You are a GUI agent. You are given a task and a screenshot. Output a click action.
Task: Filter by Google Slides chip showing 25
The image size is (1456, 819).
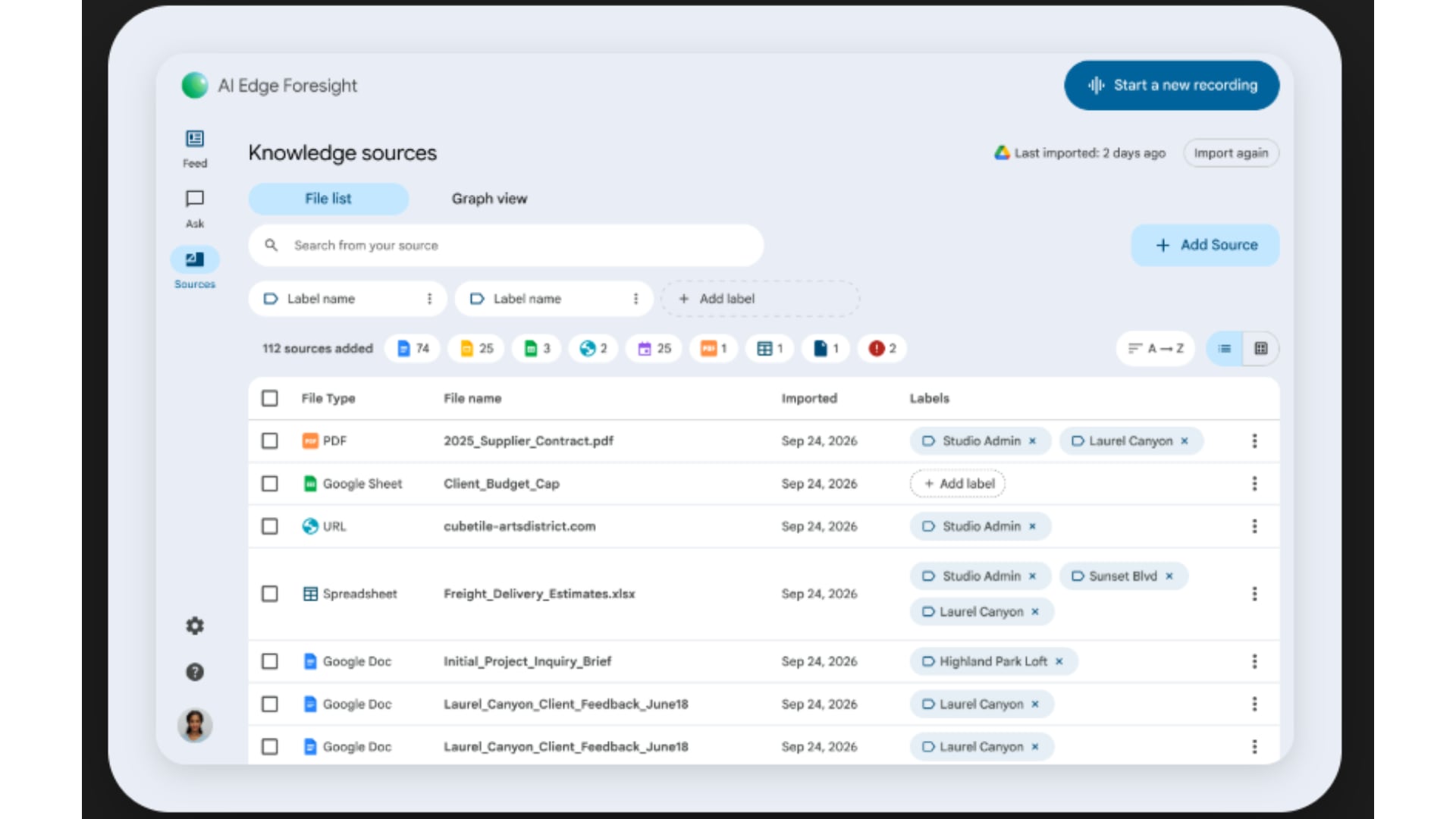point(476,348)
